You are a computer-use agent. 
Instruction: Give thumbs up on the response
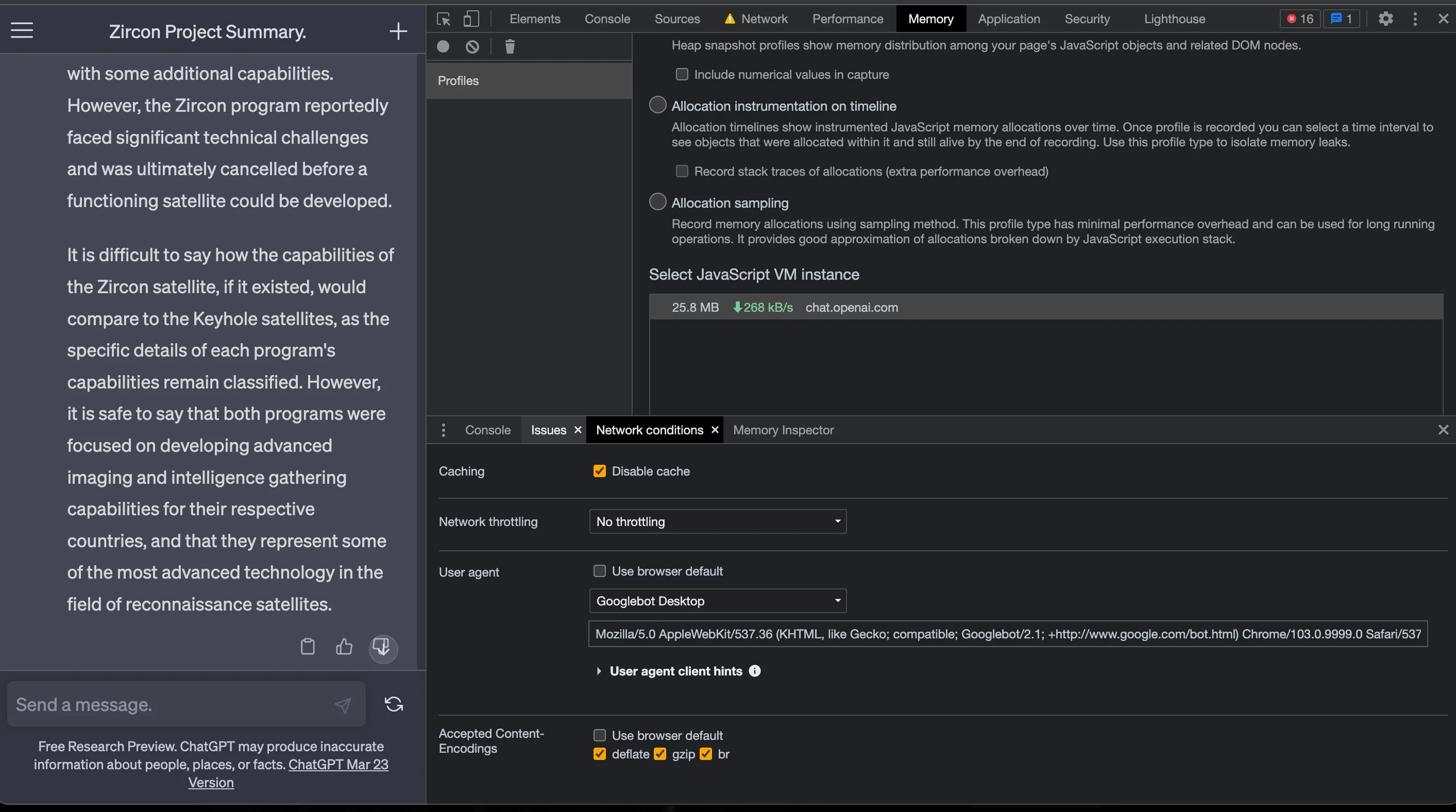coord(344,647)
